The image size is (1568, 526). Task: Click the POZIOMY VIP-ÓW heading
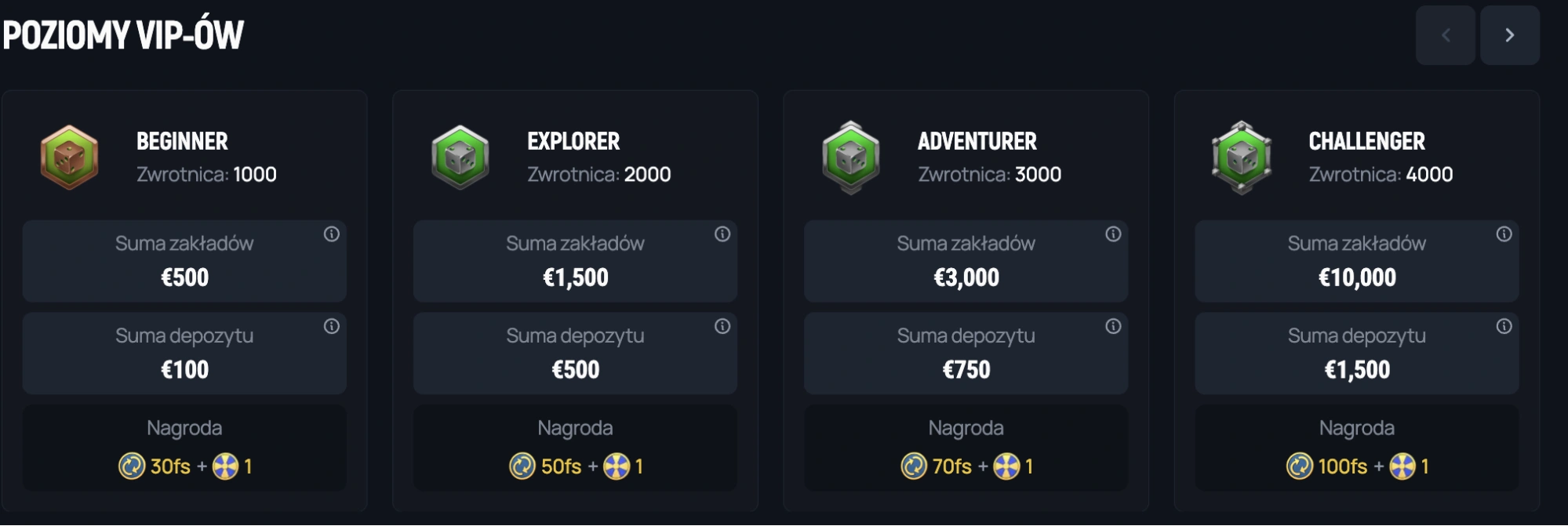coord(122,34)
